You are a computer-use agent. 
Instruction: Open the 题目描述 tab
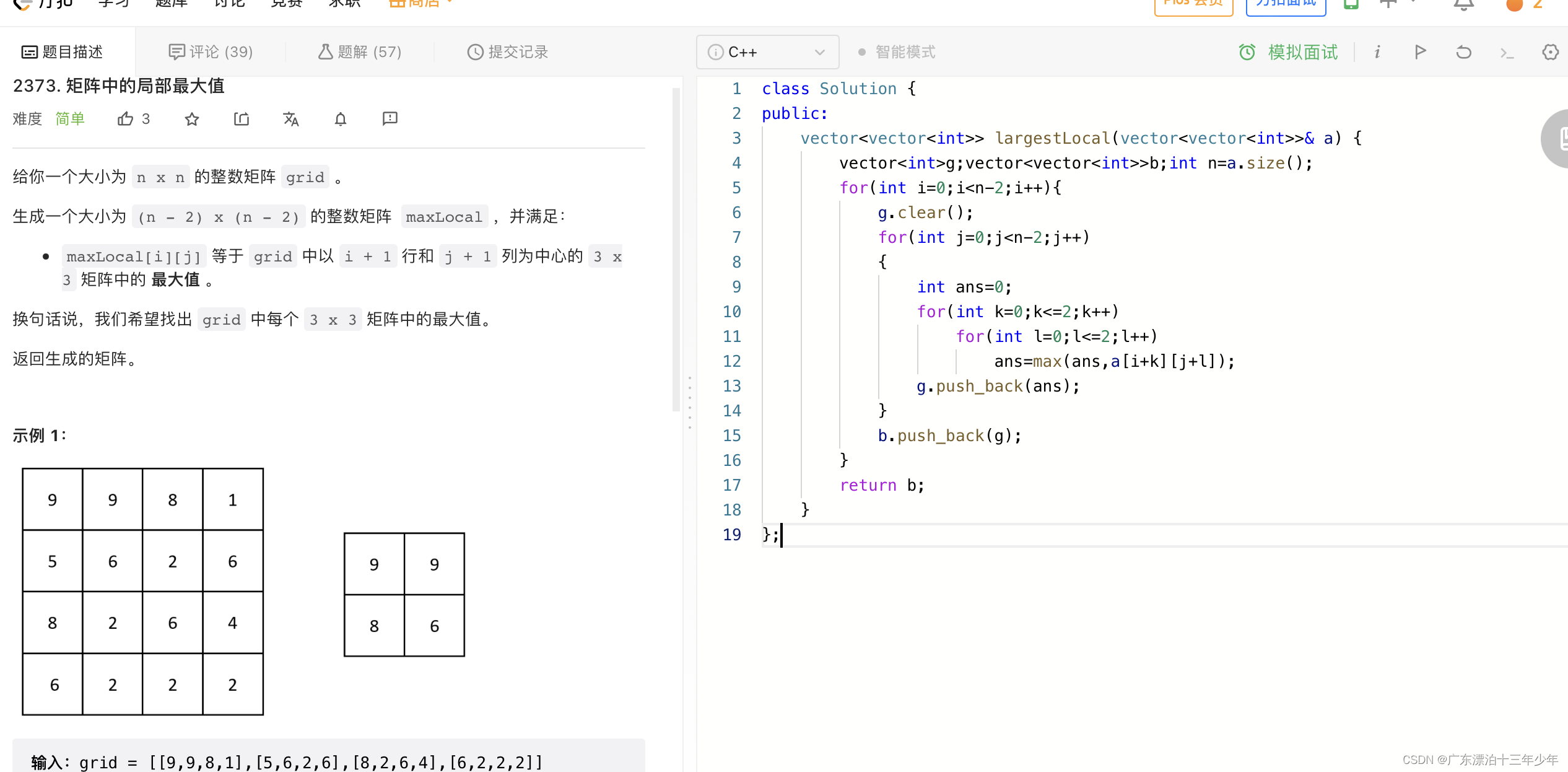click(63, 52)
